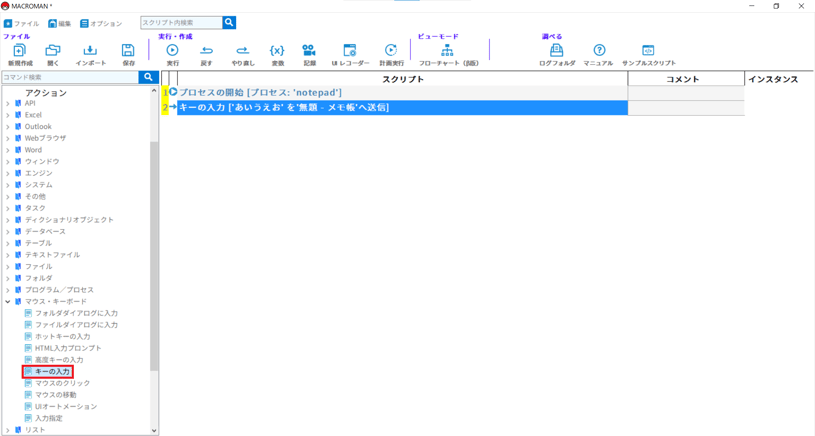Open the 編集 menu
Image resolution: width=815 pixels, height=436 pixels.
[59, 23]
